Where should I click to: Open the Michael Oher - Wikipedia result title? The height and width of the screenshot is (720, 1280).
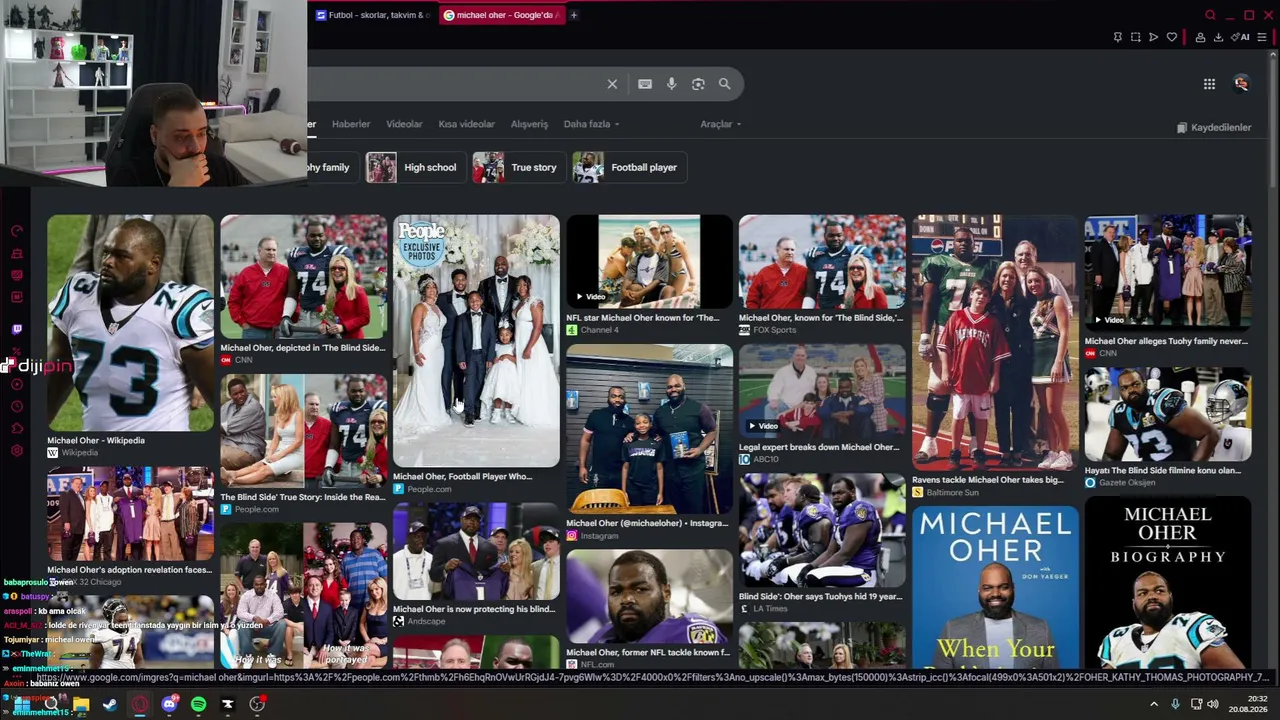[x=96, y=440]
